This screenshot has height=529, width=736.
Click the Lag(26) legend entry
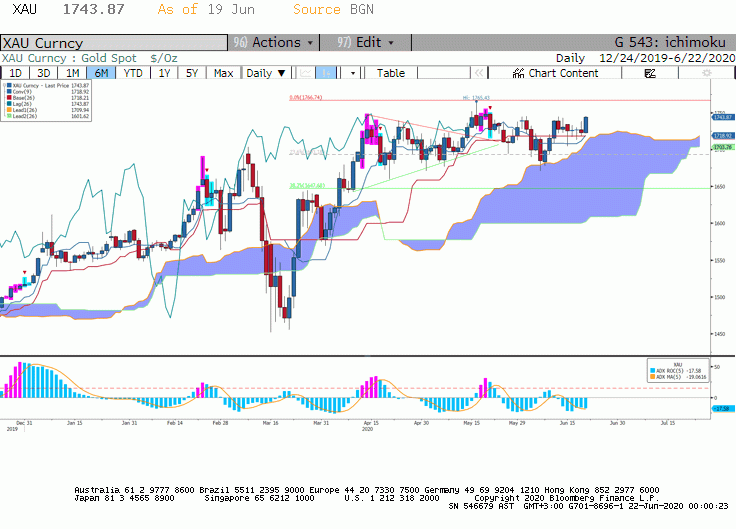tap(46, 104)
